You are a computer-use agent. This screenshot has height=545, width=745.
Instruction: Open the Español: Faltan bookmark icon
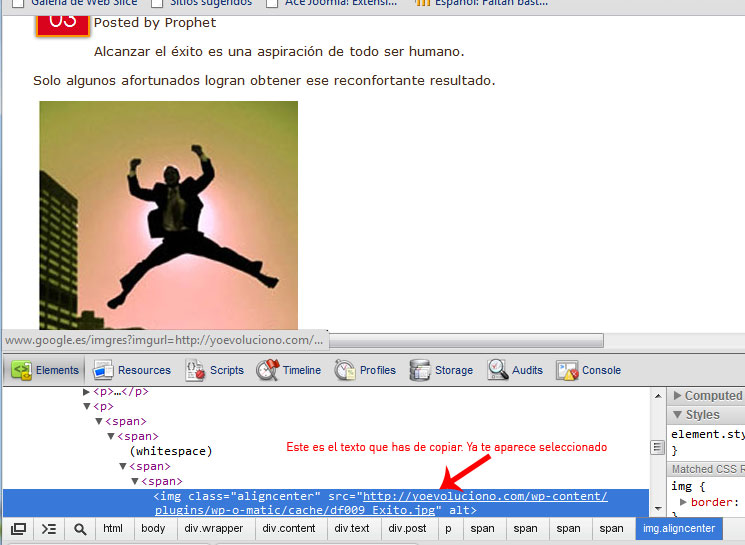click(422, 3)
